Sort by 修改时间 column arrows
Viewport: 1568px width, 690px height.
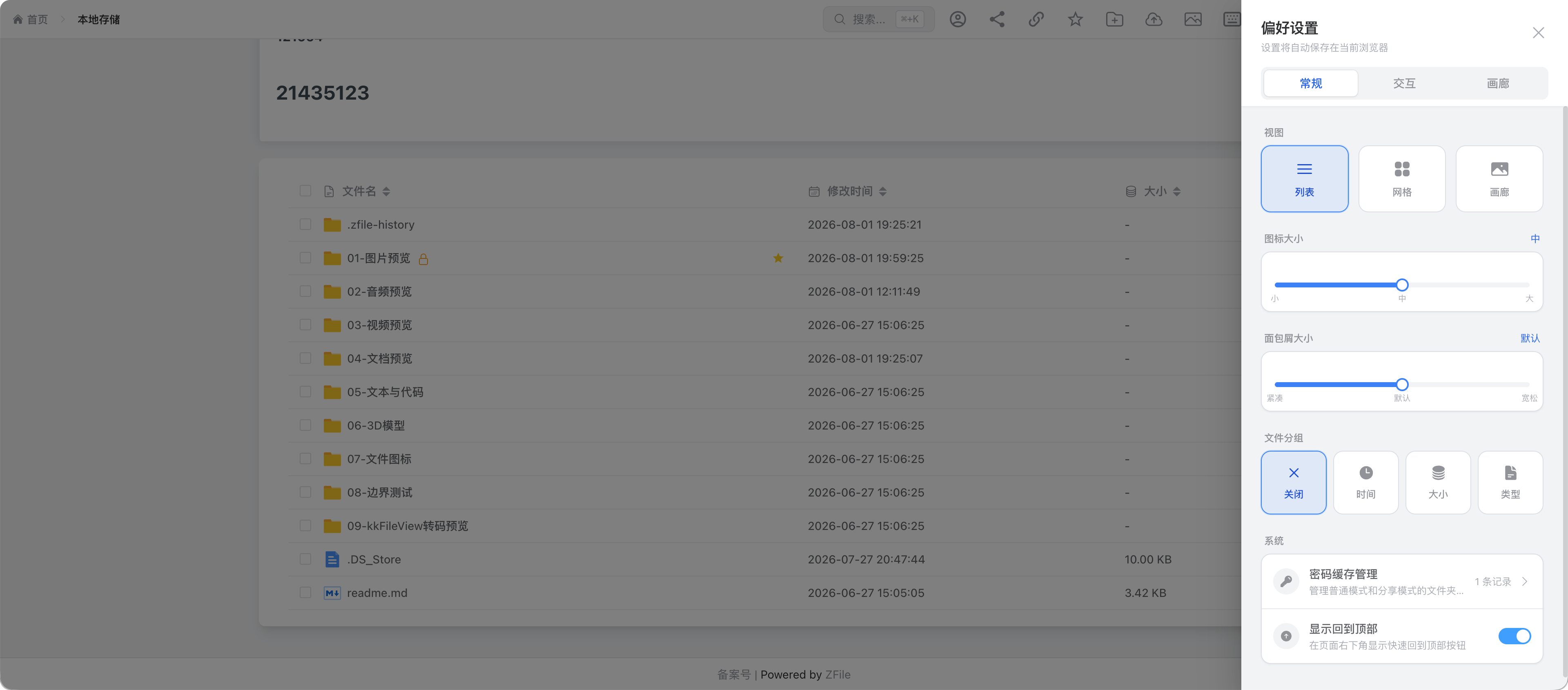[x=882, y=191]
